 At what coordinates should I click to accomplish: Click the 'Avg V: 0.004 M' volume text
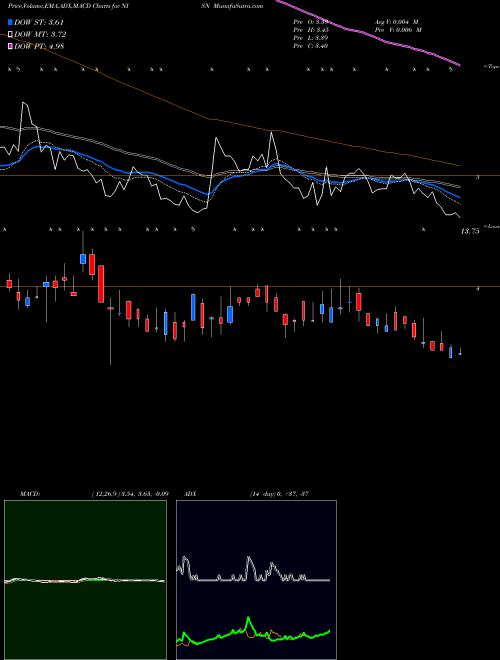tap(397, 21)
